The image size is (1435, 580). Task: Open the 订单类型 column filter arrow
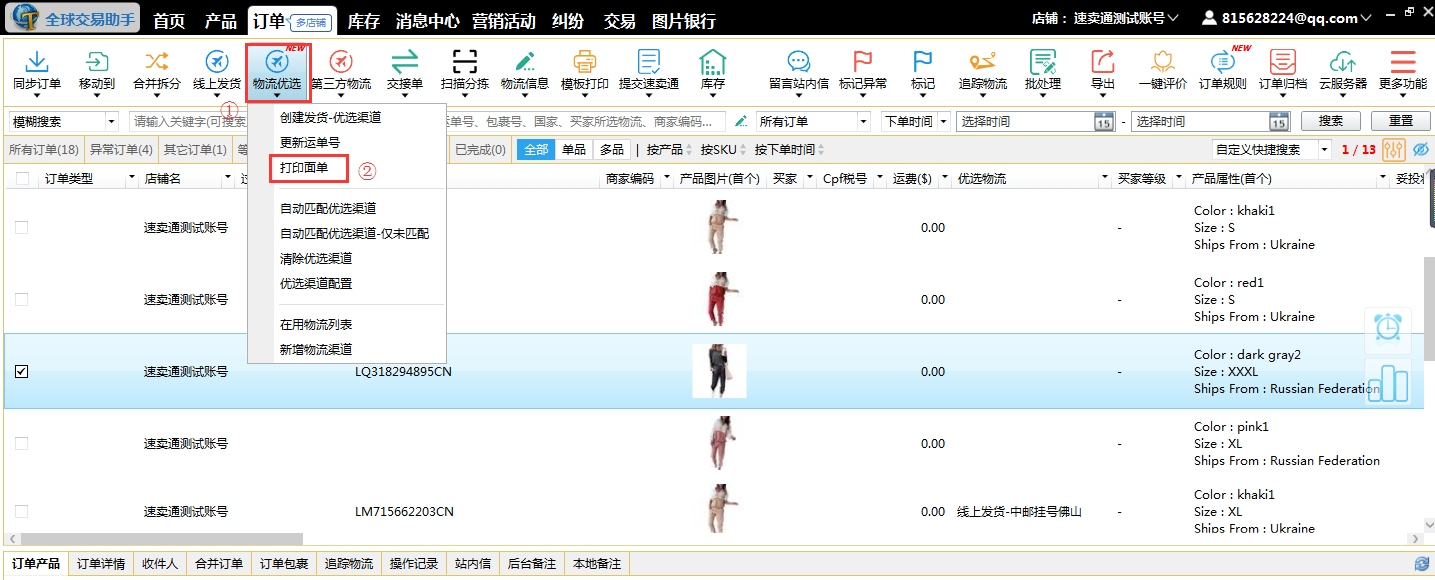coord(131,179)
